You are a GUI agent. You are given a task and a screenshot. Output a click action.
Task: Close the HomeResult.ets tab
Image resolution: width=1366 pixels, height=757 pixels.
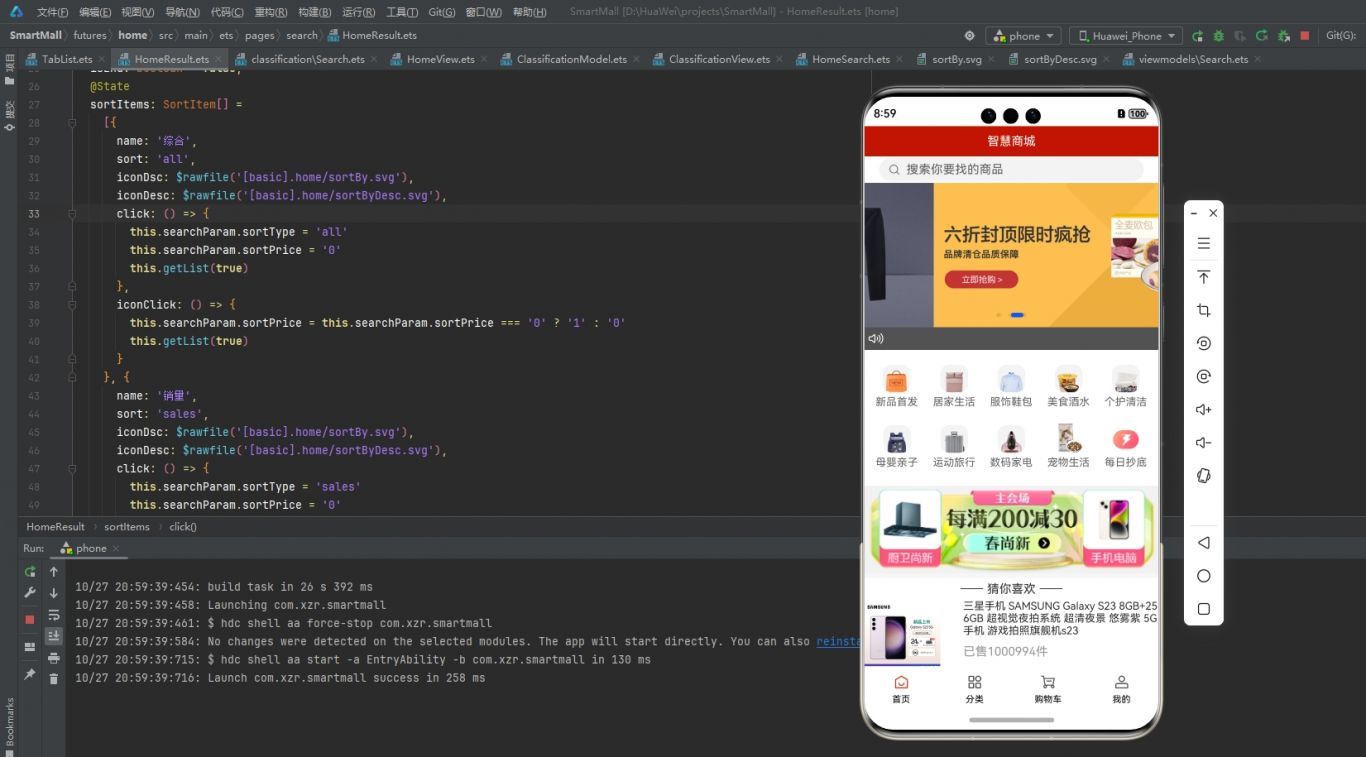point(218,59)
